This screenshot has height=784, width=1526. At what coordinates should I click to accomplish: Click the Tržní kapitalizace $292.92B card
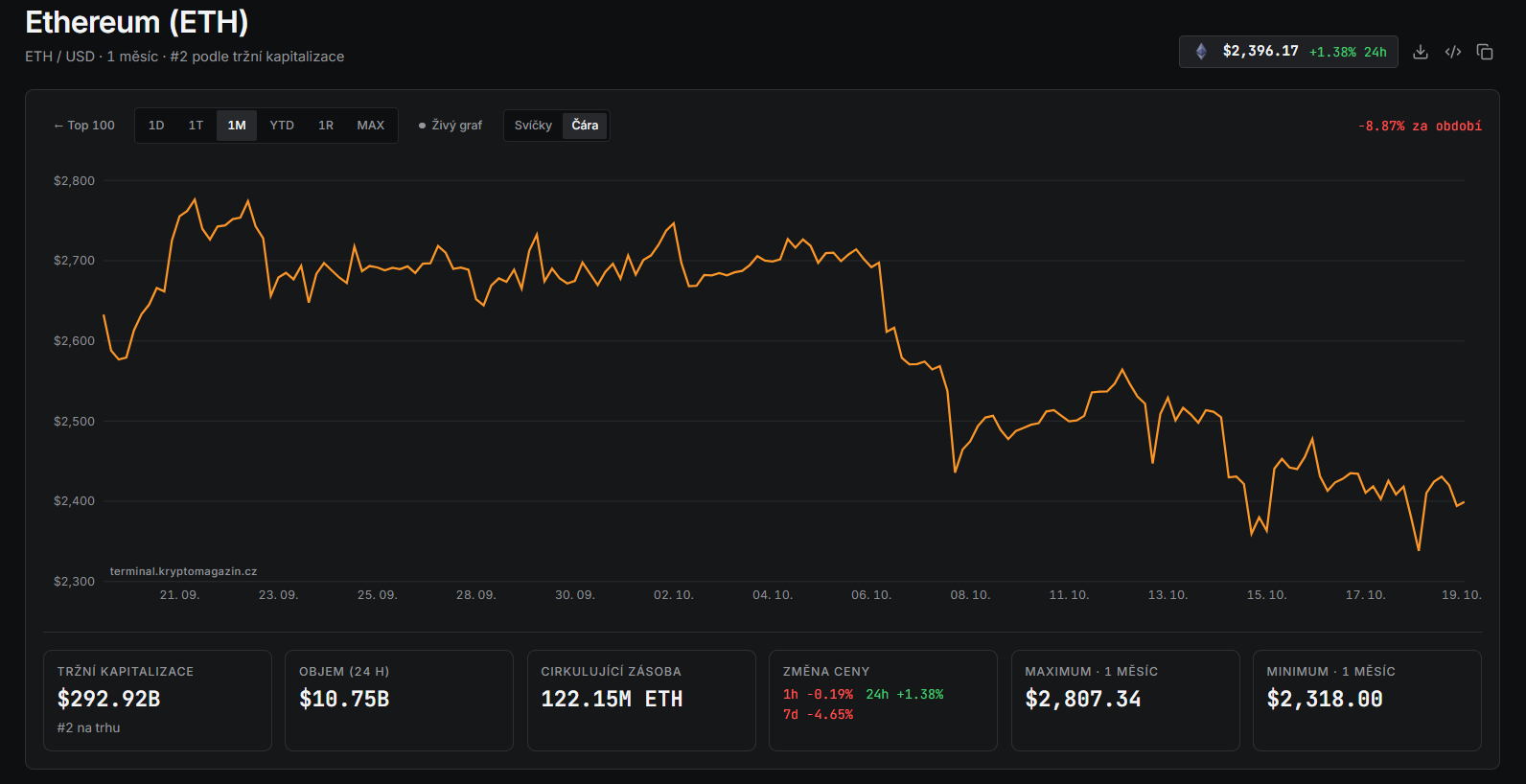click(157, 701)
